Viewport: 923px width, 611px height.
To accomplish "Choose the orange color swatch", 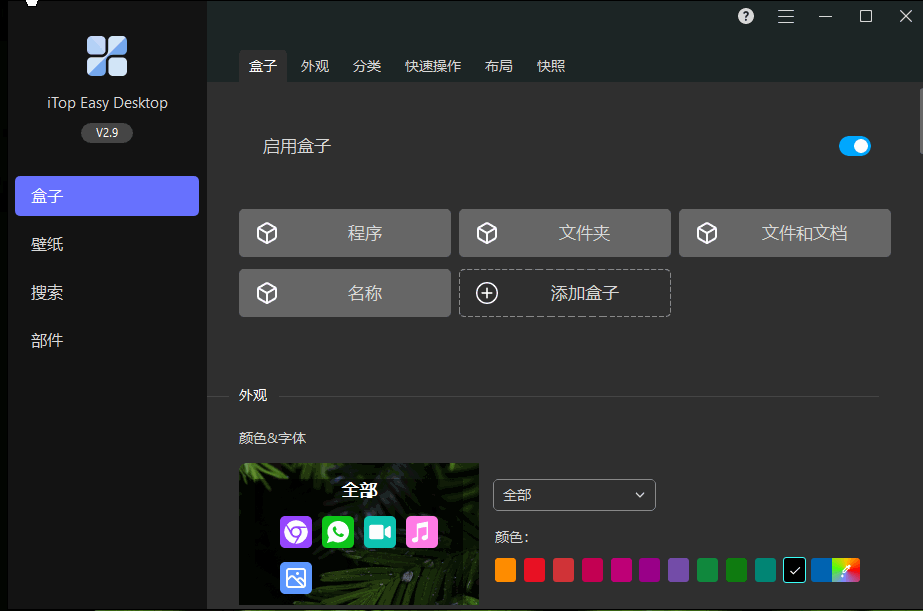I will tap(506, 570).
